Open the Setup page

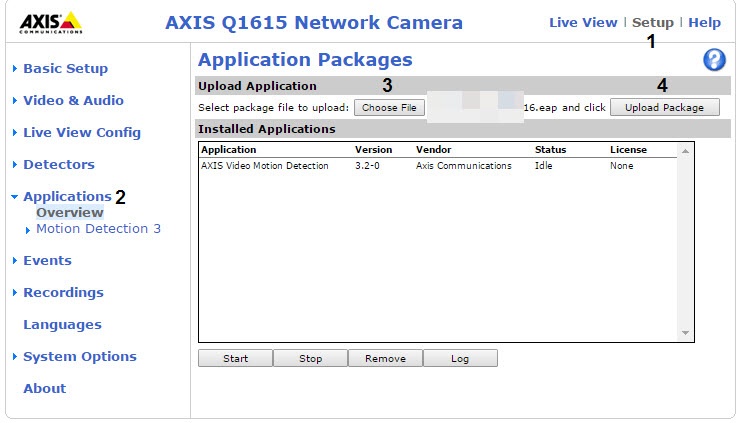(x=653, y=23)
